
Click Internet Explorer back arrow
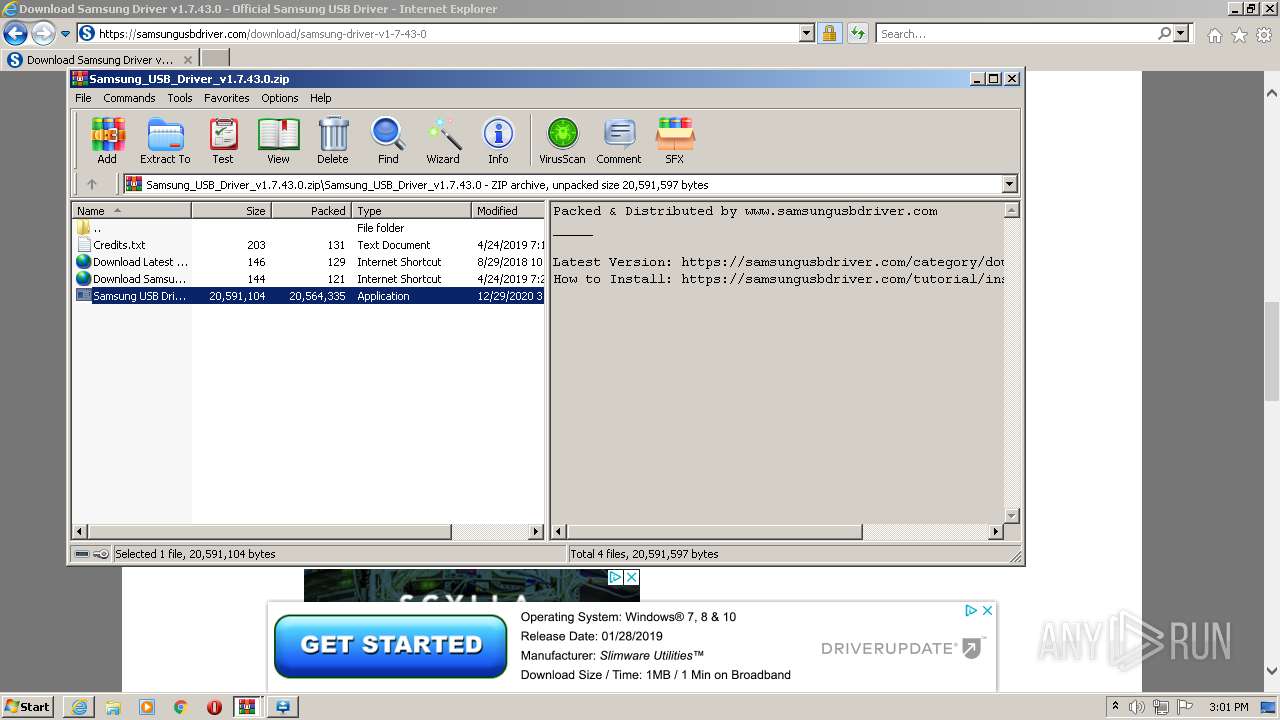[15, 34]
